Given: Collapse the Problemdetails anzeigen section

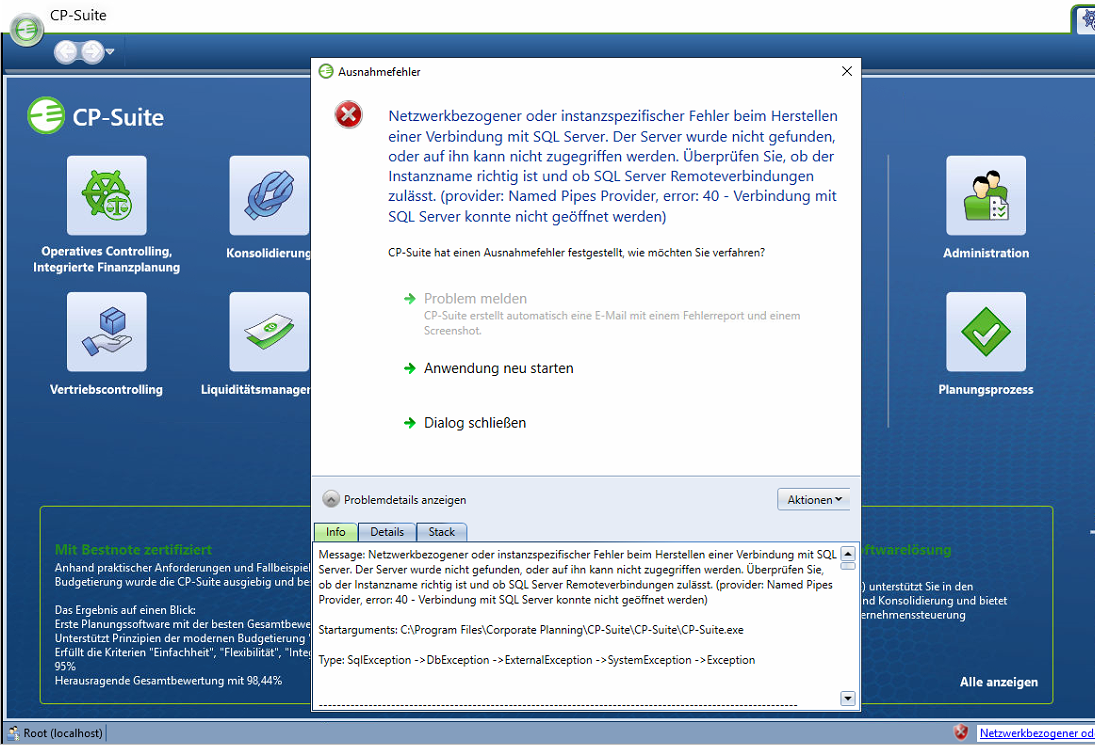Looking at the screenshot, I should [x=331, y=499].
